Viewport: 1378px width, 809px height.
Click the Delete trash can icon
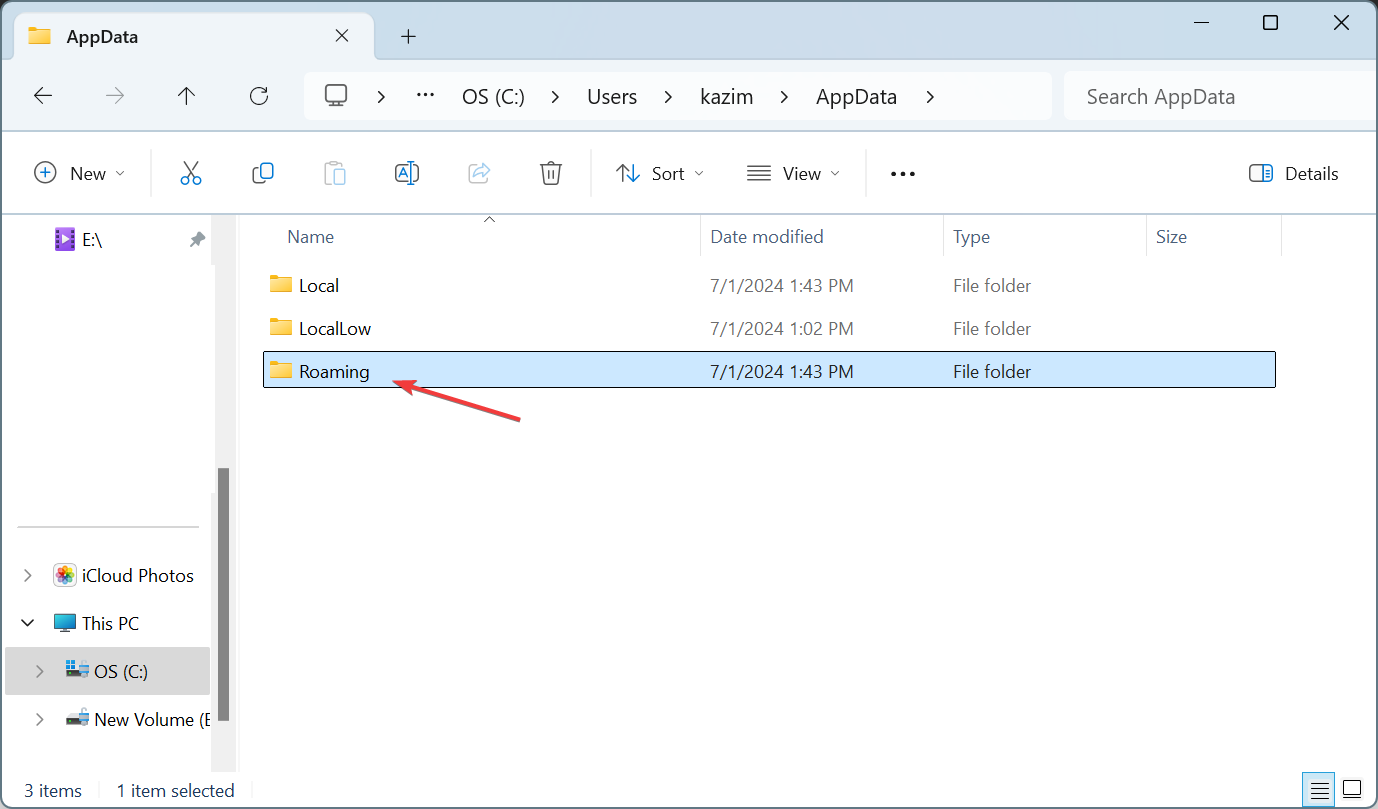(551, 173)
